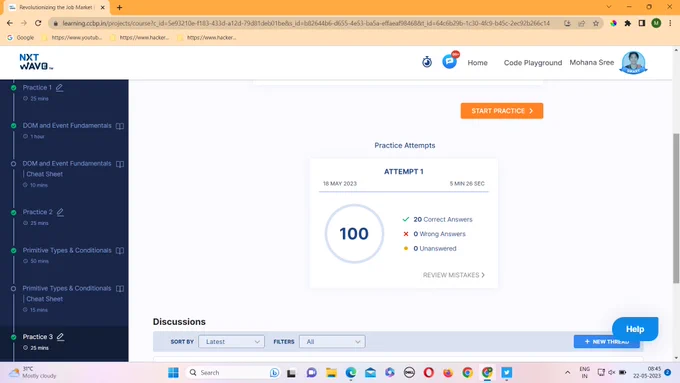Go back with the browser back arrow
The image size is (680, 383).
[10, 23]
